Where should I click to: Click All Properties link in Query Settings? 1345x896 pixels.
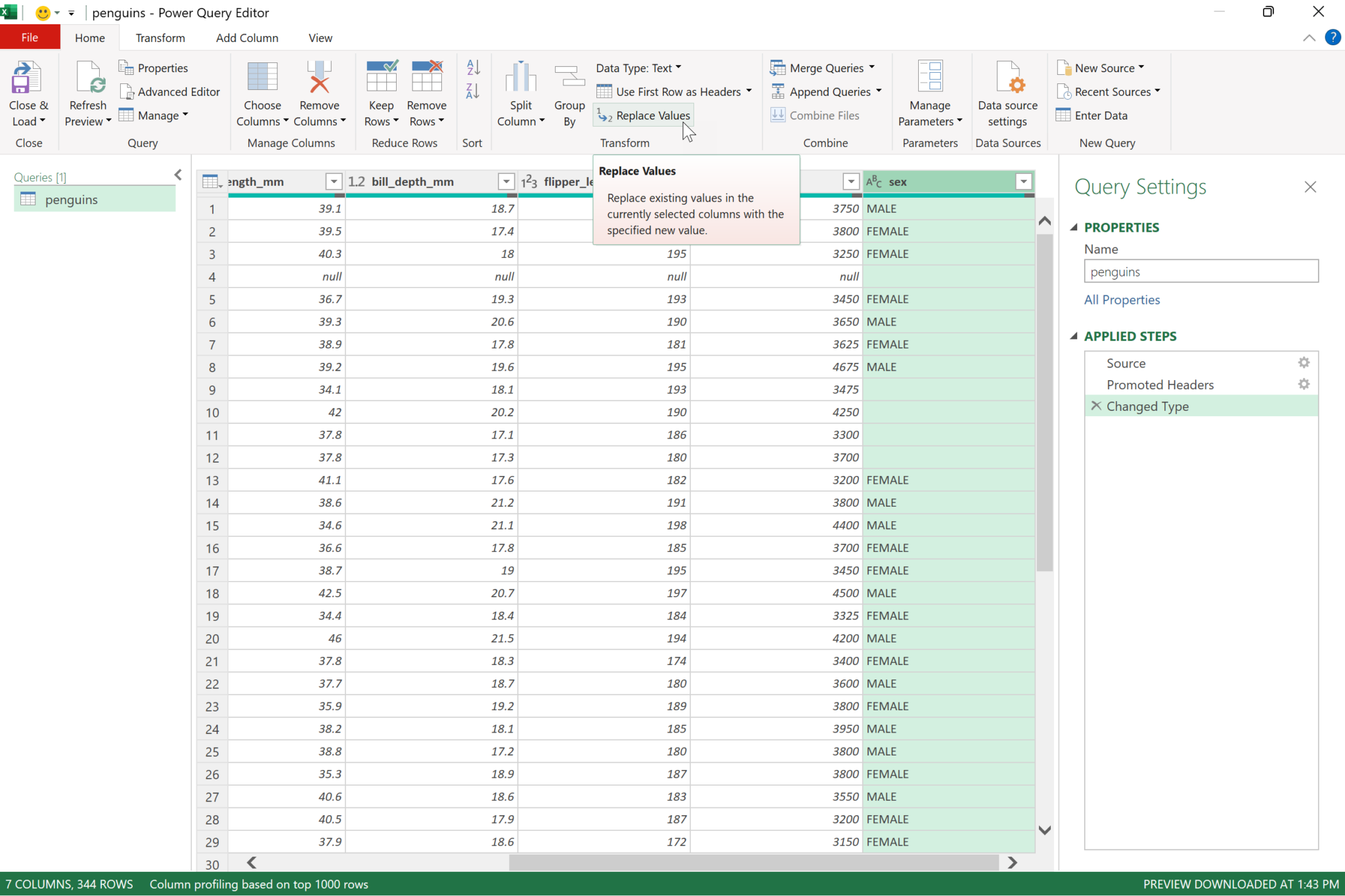[x=1121, y=299]
